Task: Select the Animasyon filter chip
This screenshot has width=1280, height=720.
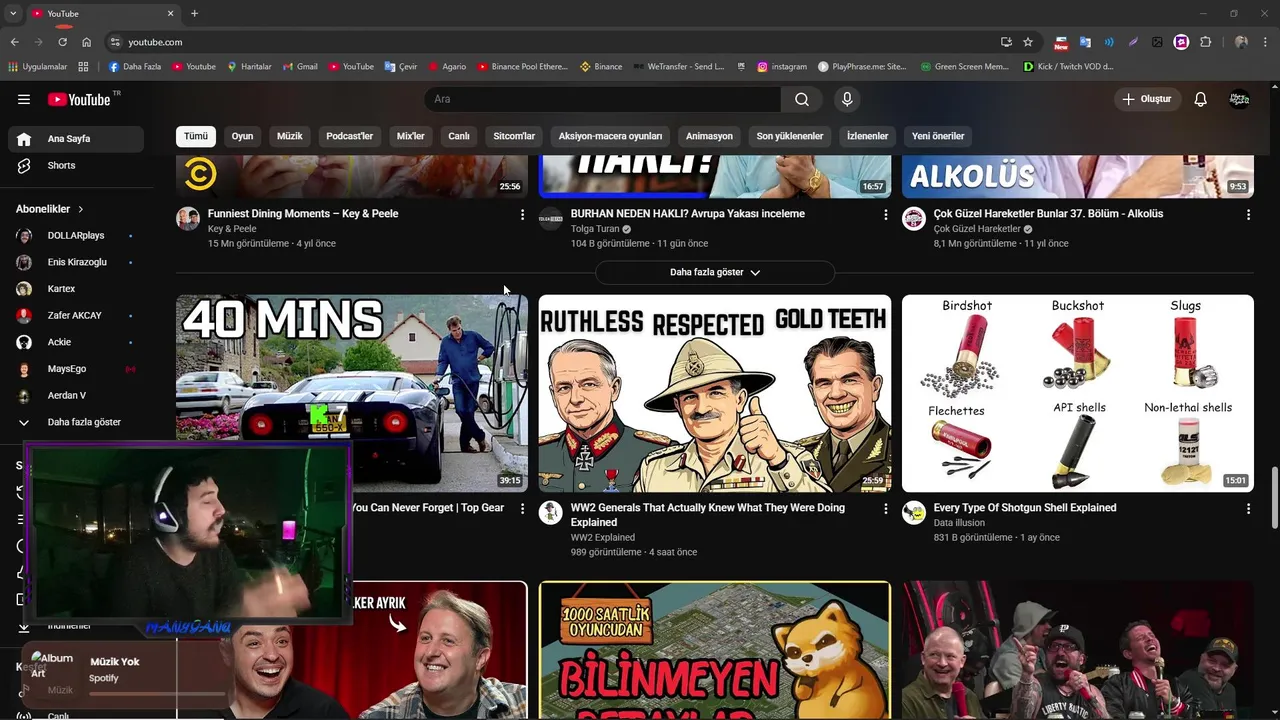Action: click(x=709, y=136)
